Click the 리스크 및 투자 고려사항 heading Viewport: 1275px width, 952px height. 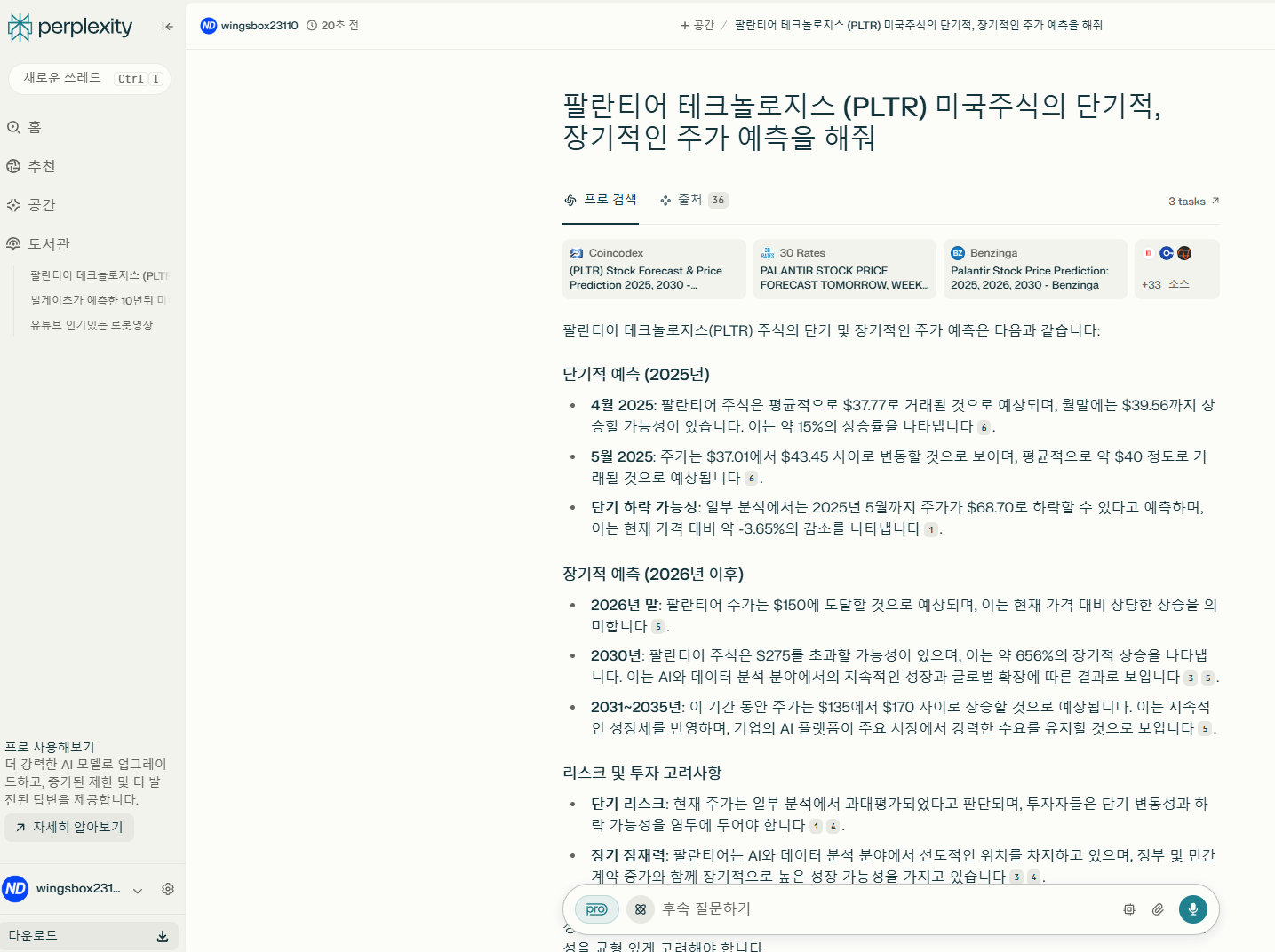642,773
